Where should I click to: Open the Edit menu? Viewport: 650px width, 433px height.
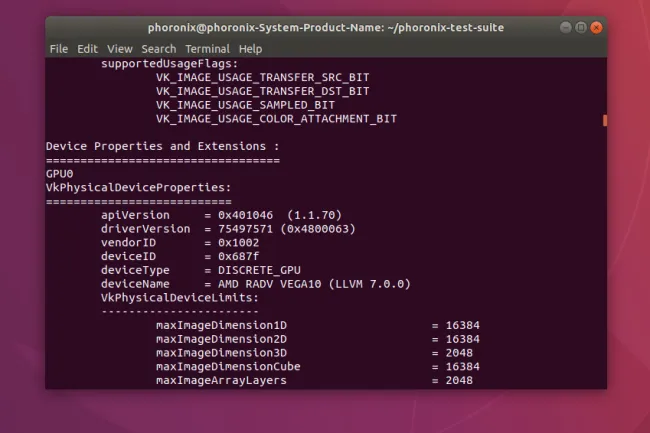(87, 49)
